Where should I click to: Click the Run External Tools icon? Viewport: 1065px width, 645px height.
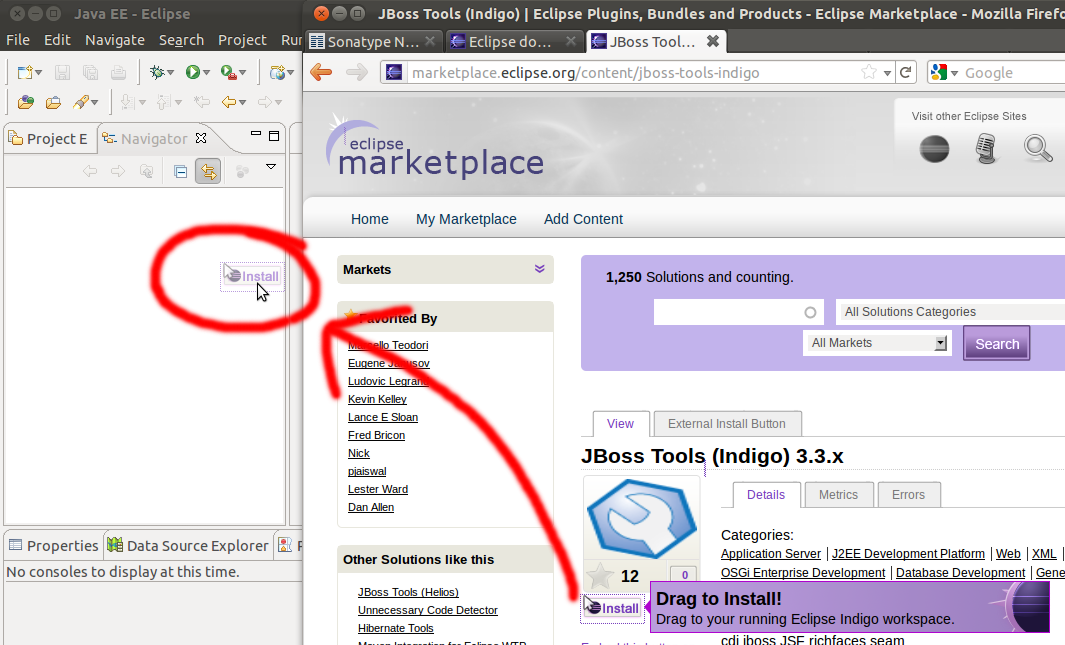(x=229, y=72)
